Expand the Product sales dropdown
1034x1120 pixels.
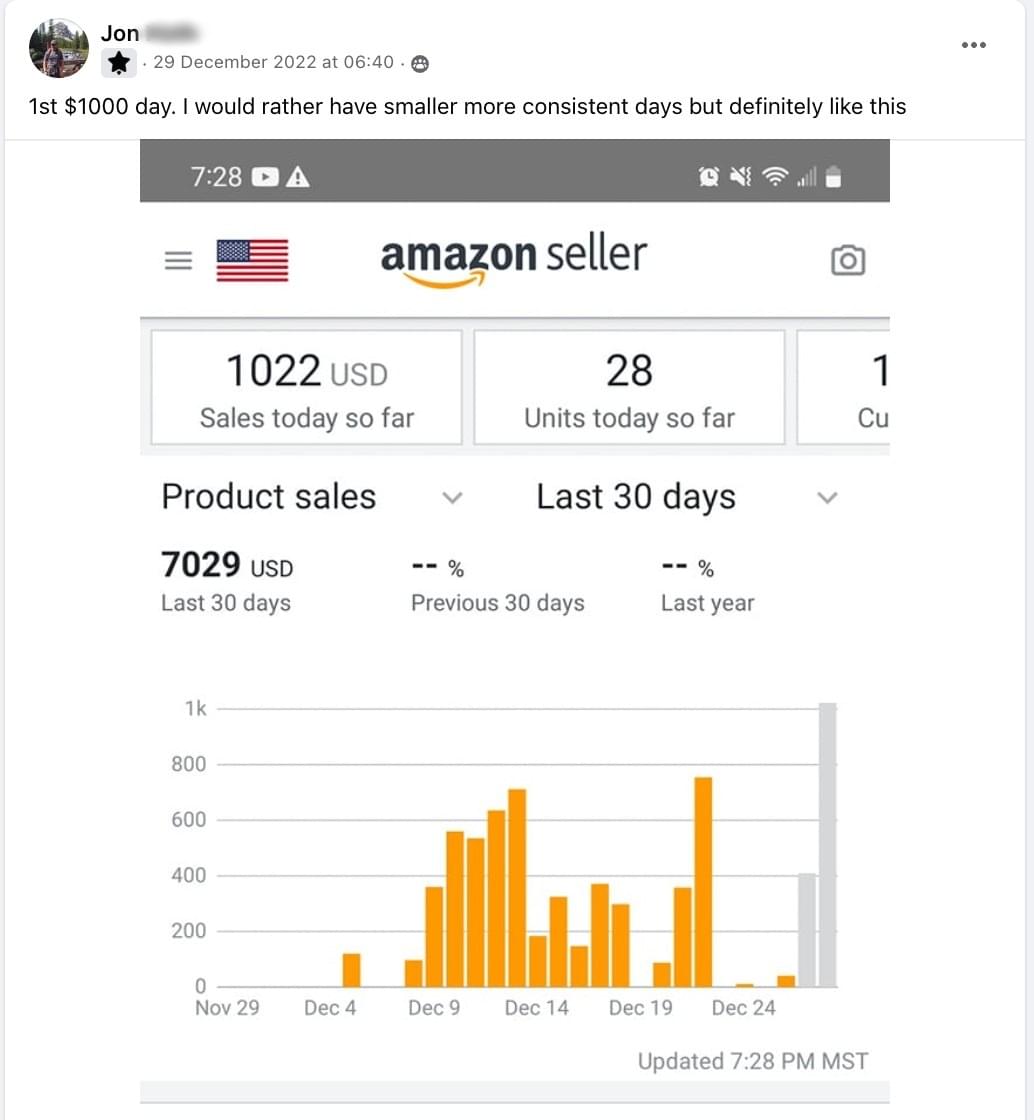pos(453,497)
